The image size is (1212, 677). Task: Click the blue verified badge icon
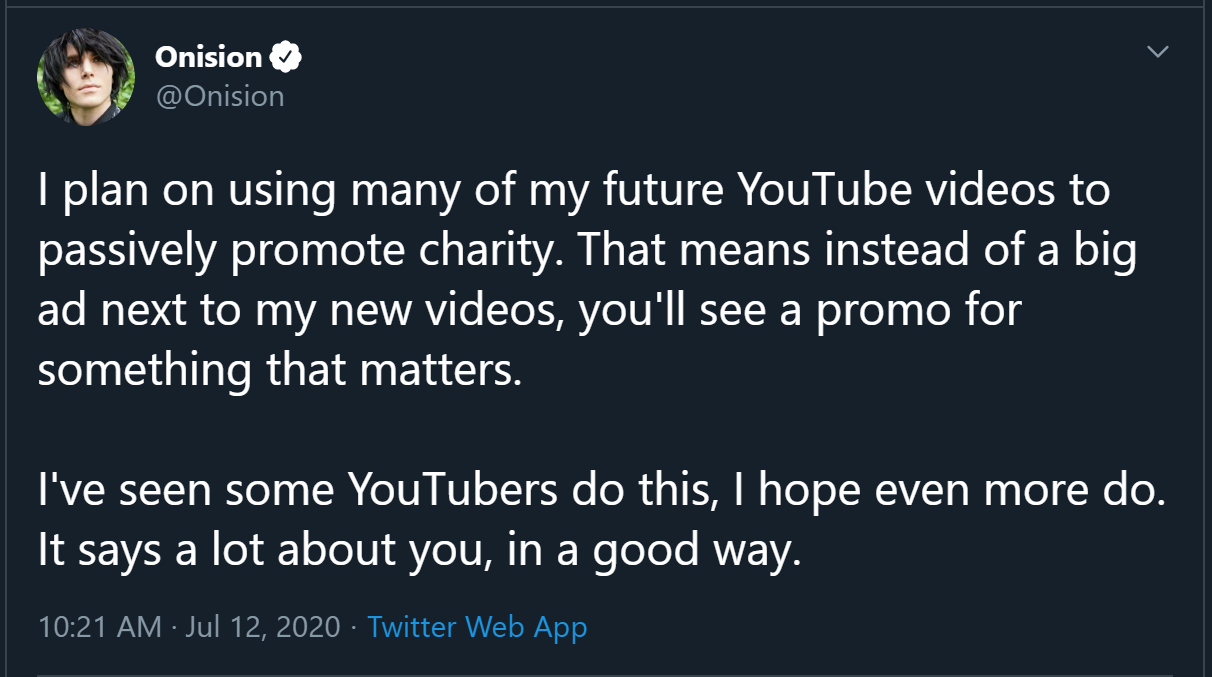(x=287, y=58)
